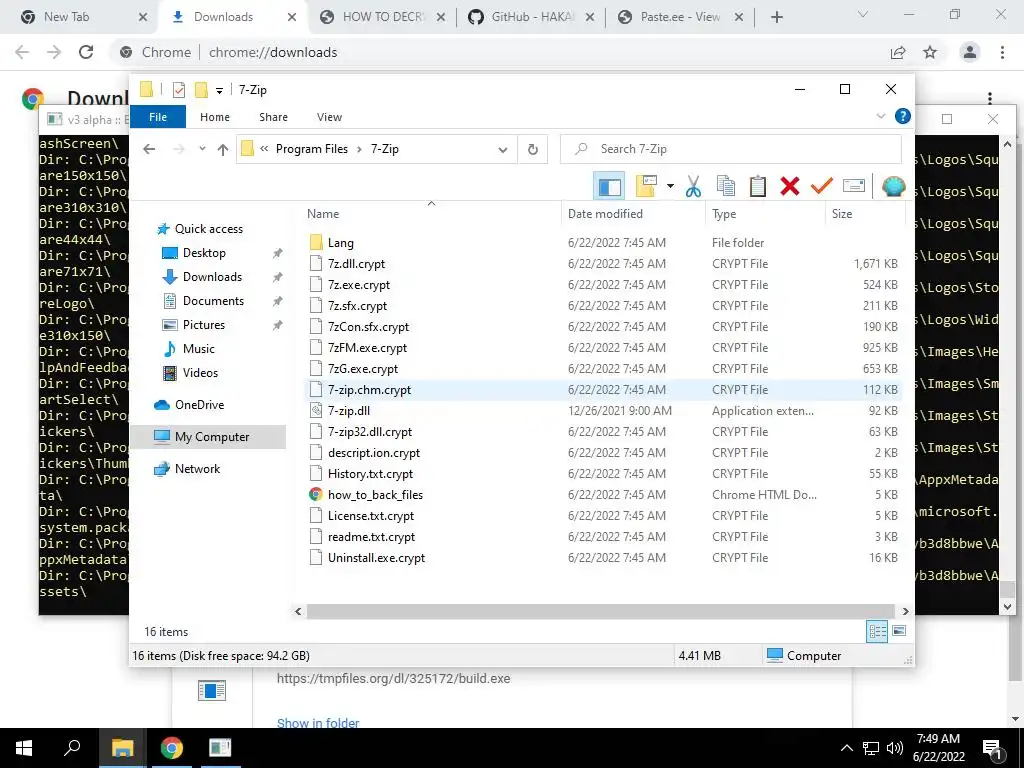Reload the Chrome downloads page

(86, 52)
